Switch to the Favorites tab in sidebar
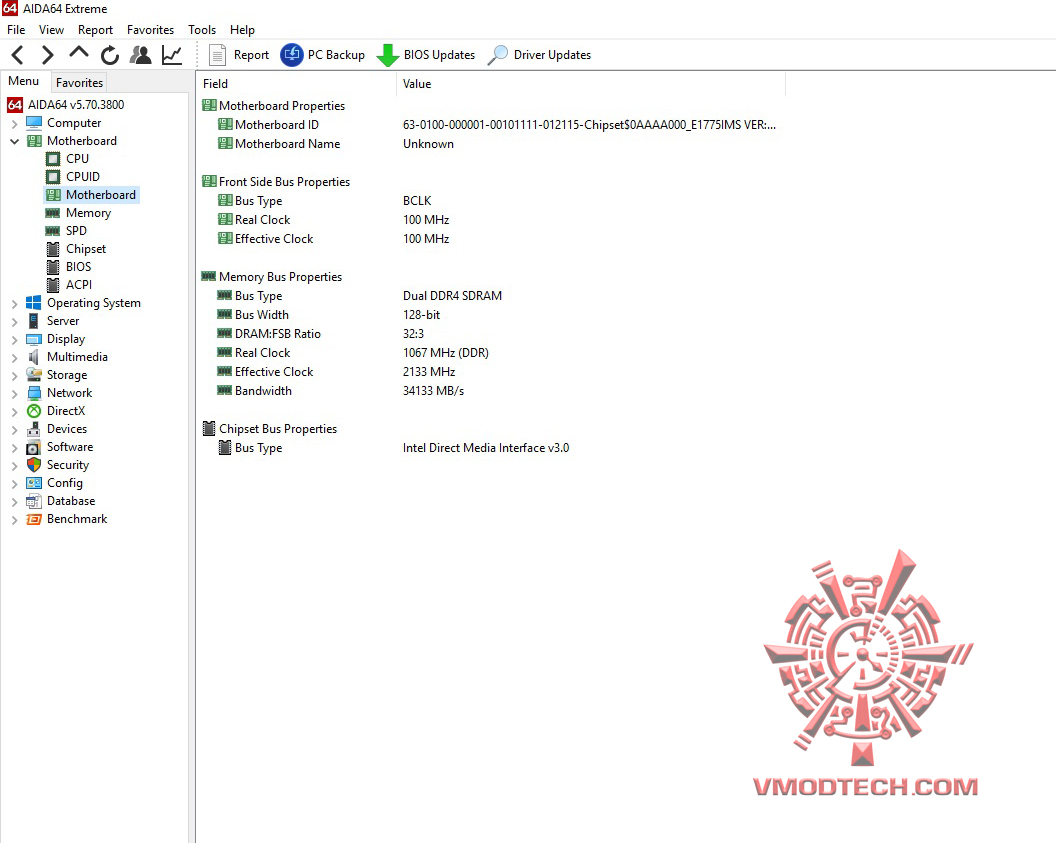Image resolution: width=1056 pixels, height=843 pixels. click(x=79, y=83)
